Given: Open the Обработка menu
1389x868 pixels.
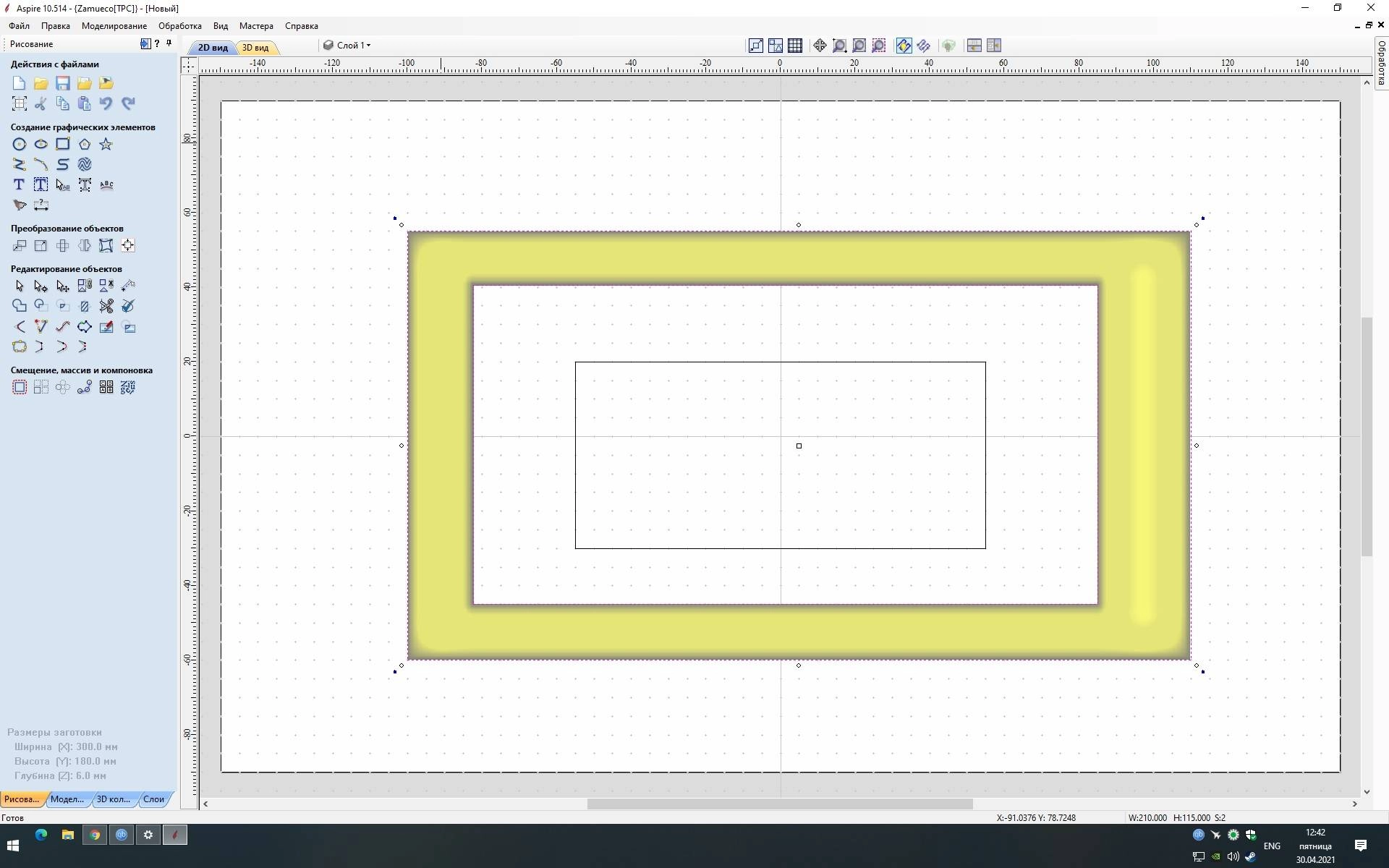Looking at the screenshot, I should click(180, 25).
